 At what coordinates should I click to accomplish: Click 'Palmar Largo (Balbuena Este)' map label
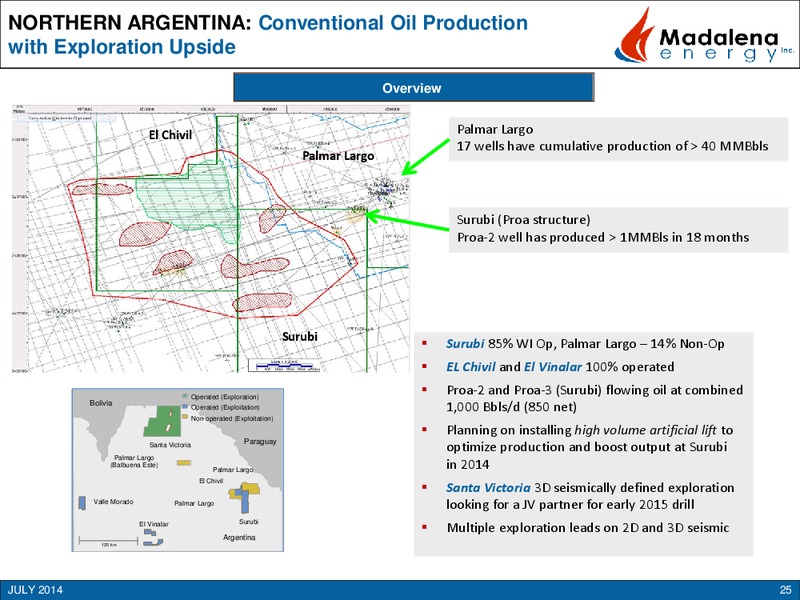tap(134, 461)
